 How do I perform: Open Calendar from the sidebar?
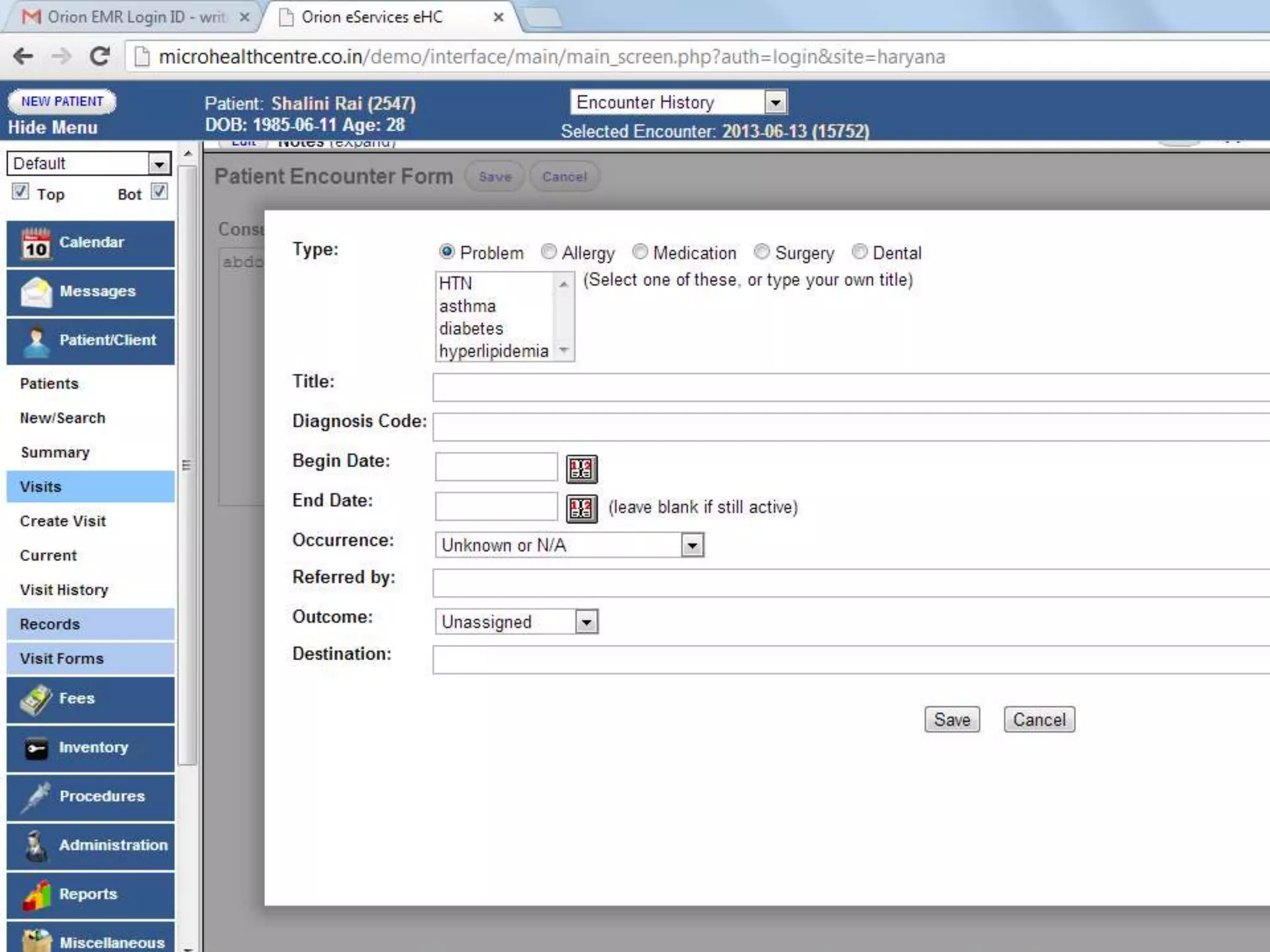pos(91,243)
